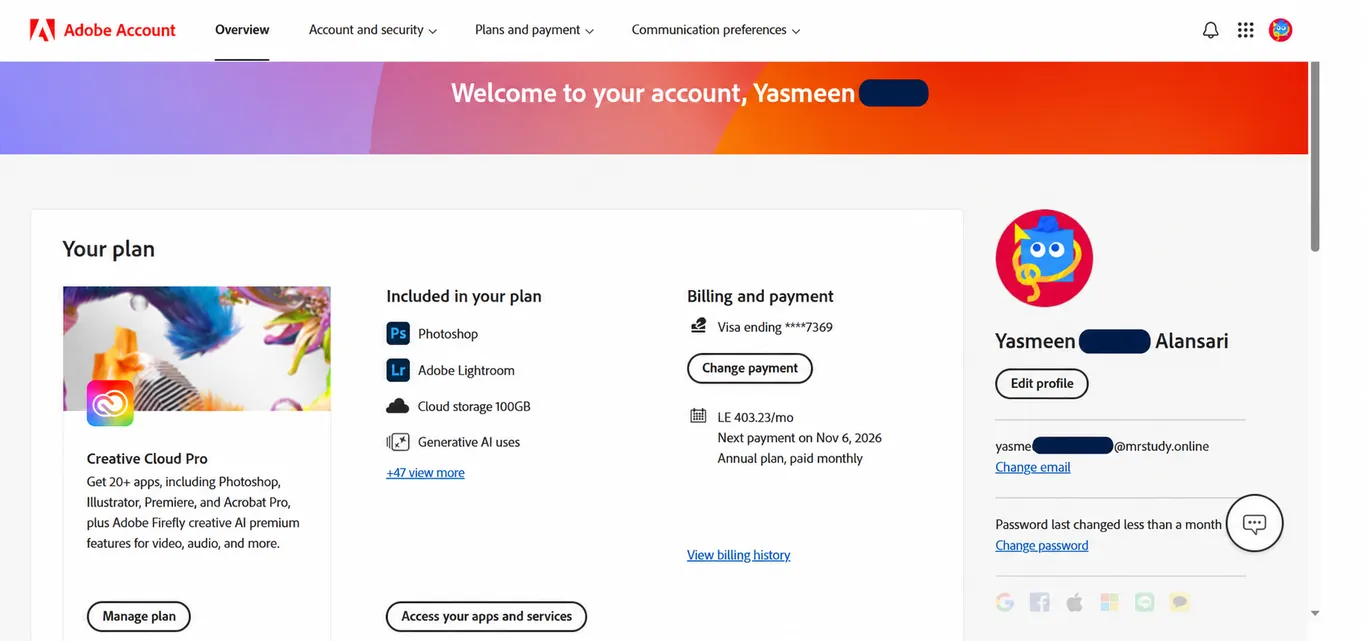This screenshot has height=641, width=1366.
Task: Click the profile avatar in header
Action: point(1280,30)
